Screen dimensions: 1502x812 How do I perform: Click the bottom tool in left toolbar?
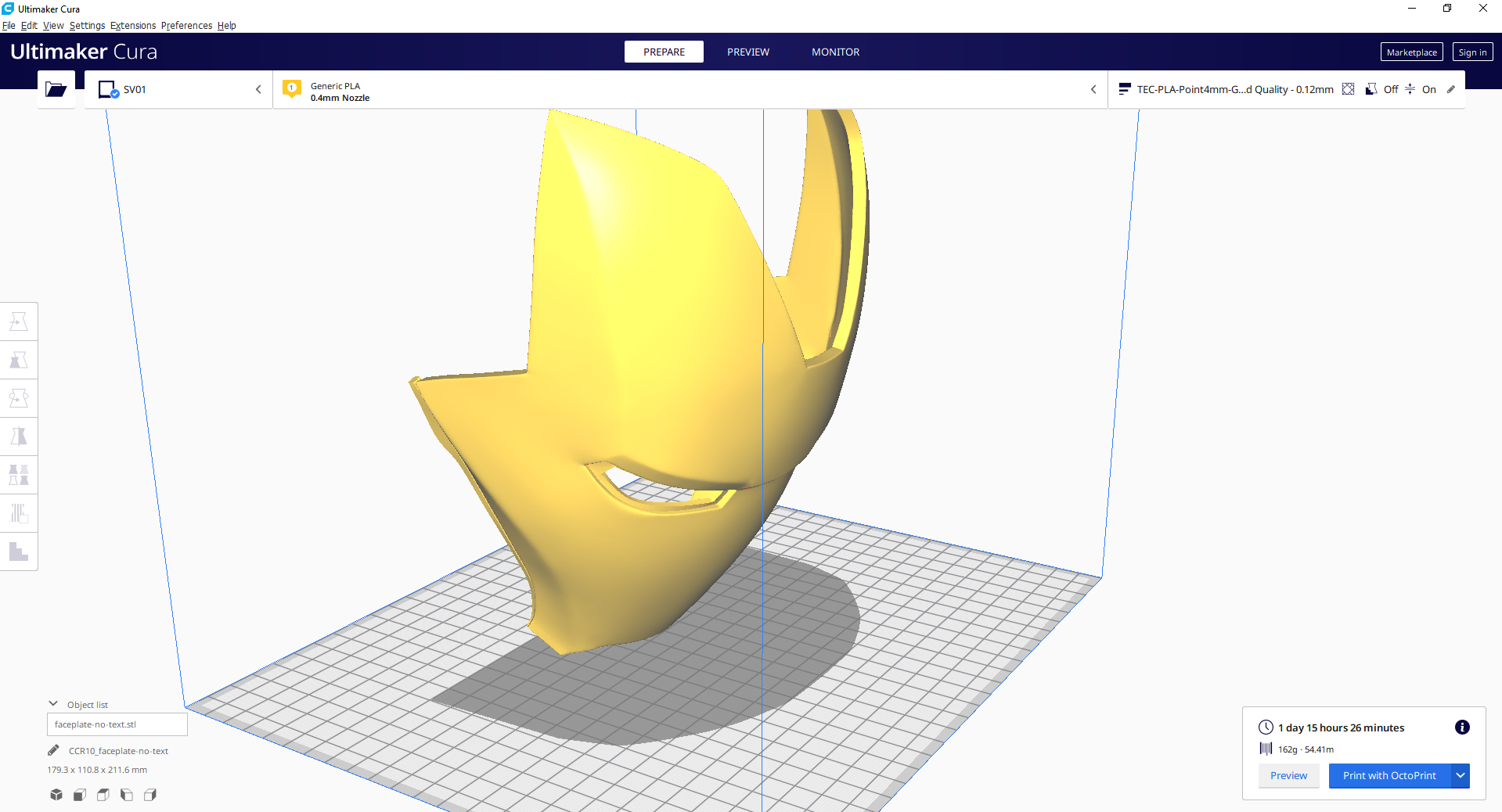pos(19,552)
